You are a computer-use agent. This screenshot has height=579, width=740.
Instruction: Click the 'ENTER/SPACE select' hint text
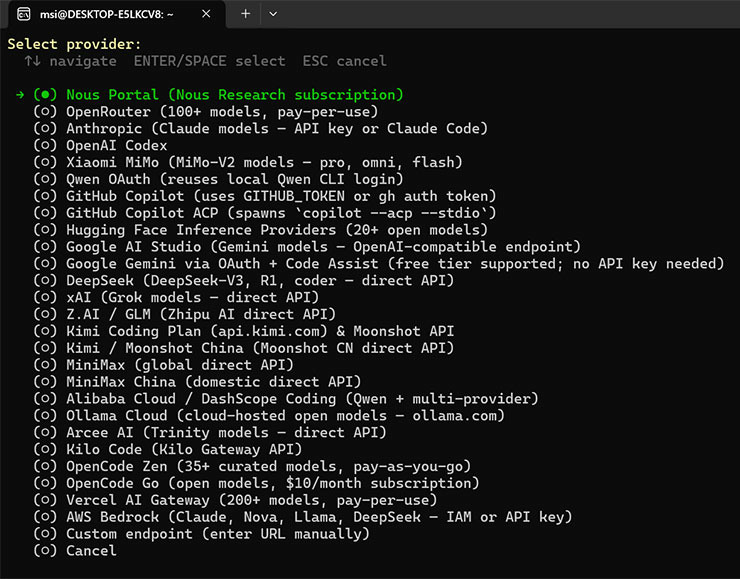pyautogui.click(x=210, y=61)
